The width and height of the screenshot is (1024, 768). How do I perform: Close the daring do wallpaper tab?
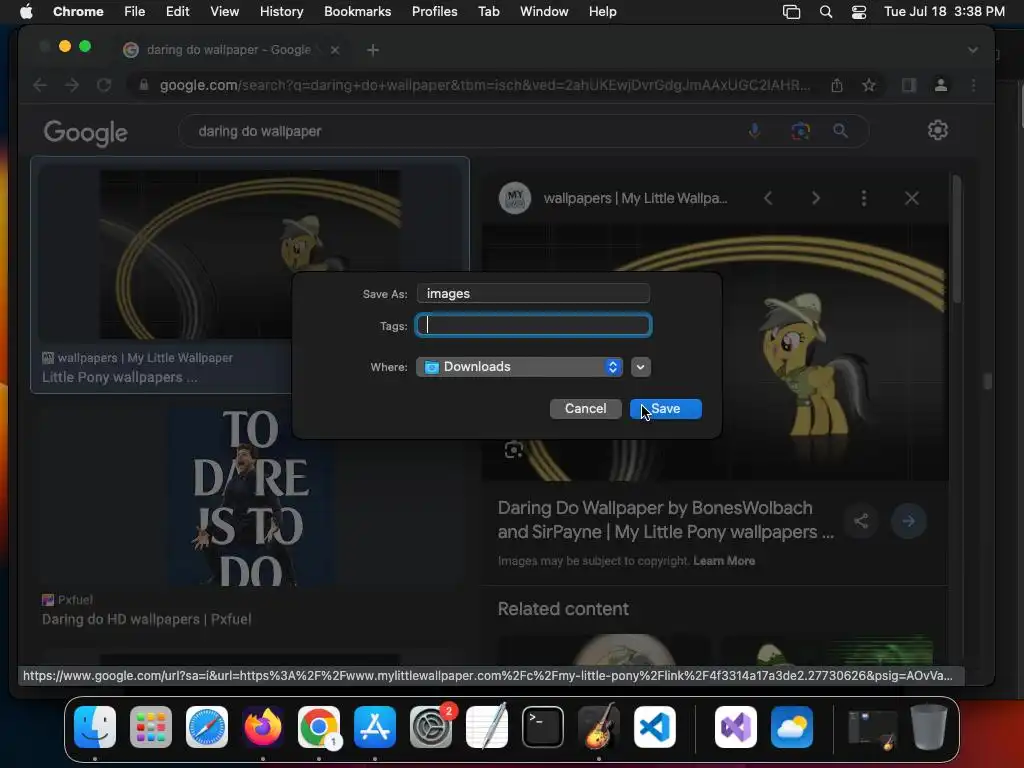(334, 50)
